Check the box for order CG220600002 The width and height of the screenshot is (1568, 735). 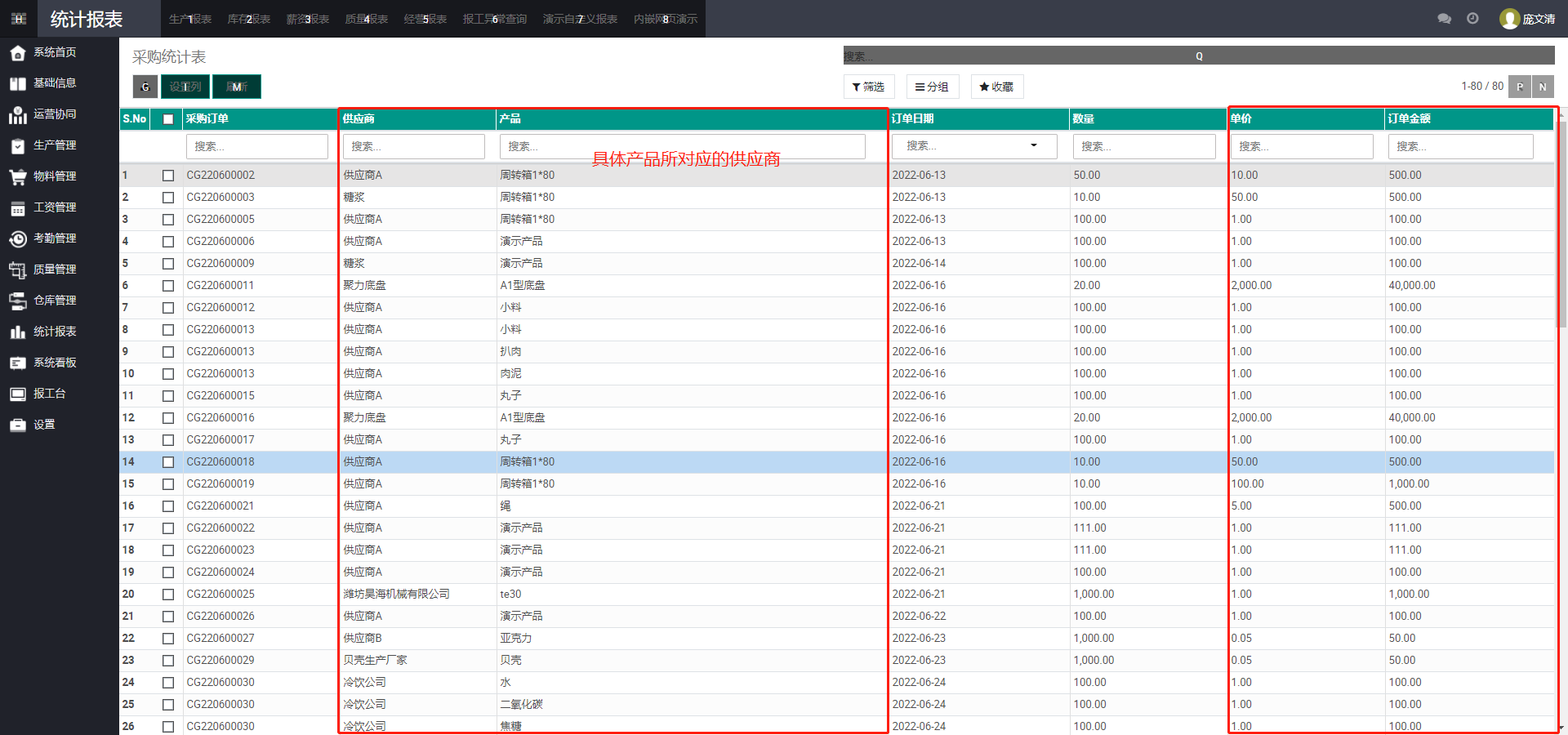coord(168,176)
